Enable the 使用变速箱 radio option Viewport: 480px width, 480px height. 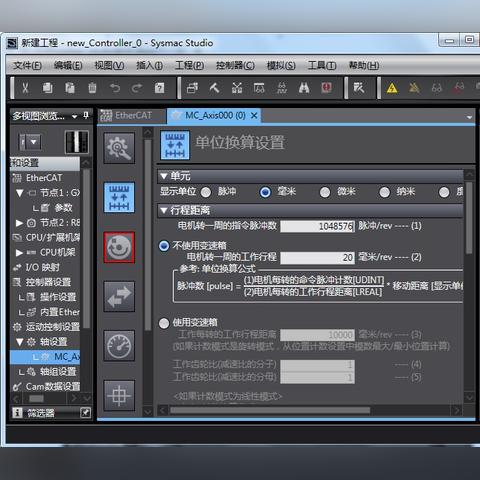(164, 323)
